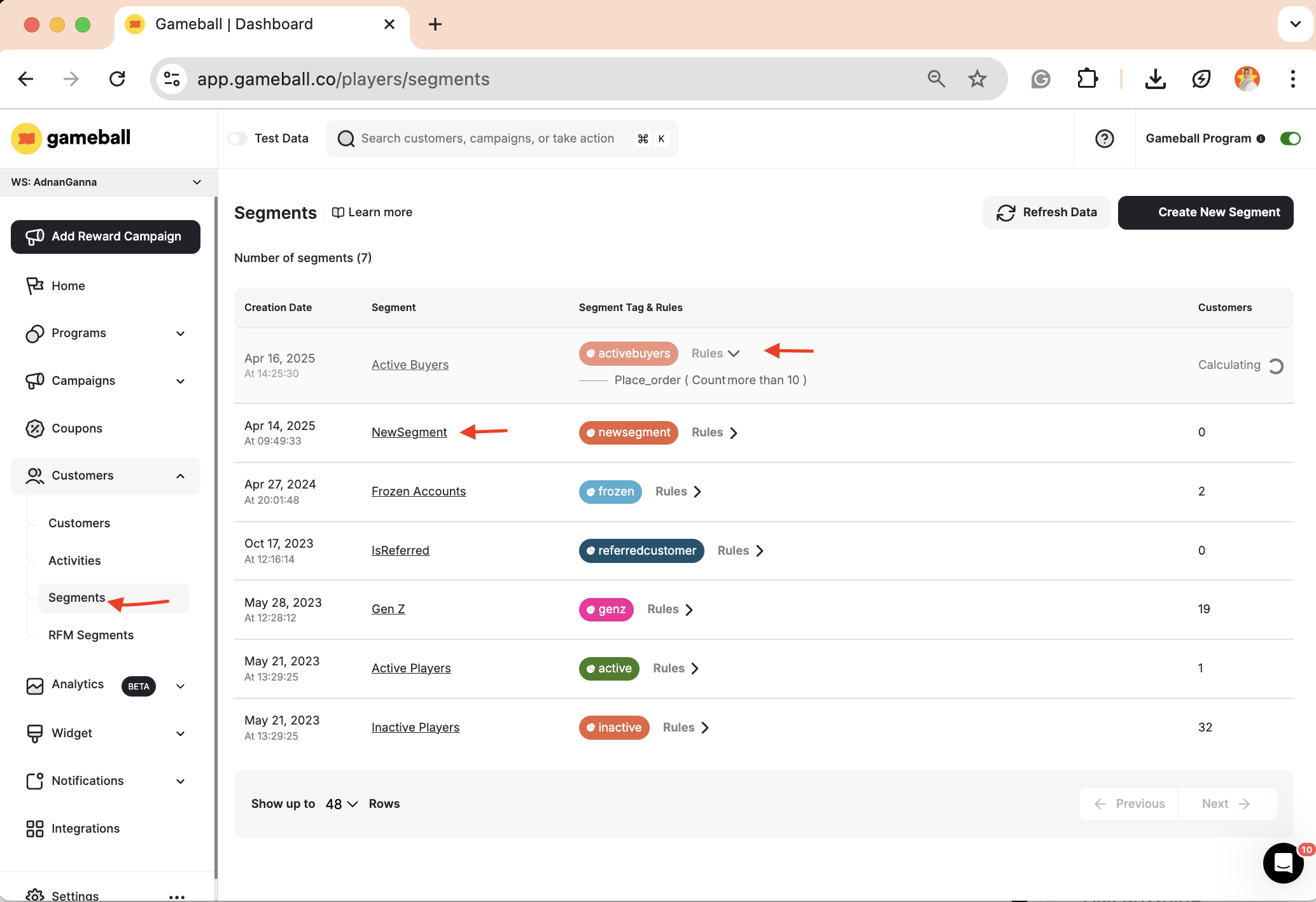Click the search magnifier in the top bar
This screenshot has height=902, width=1316.
pyautogui.click(x=346, y=138)
